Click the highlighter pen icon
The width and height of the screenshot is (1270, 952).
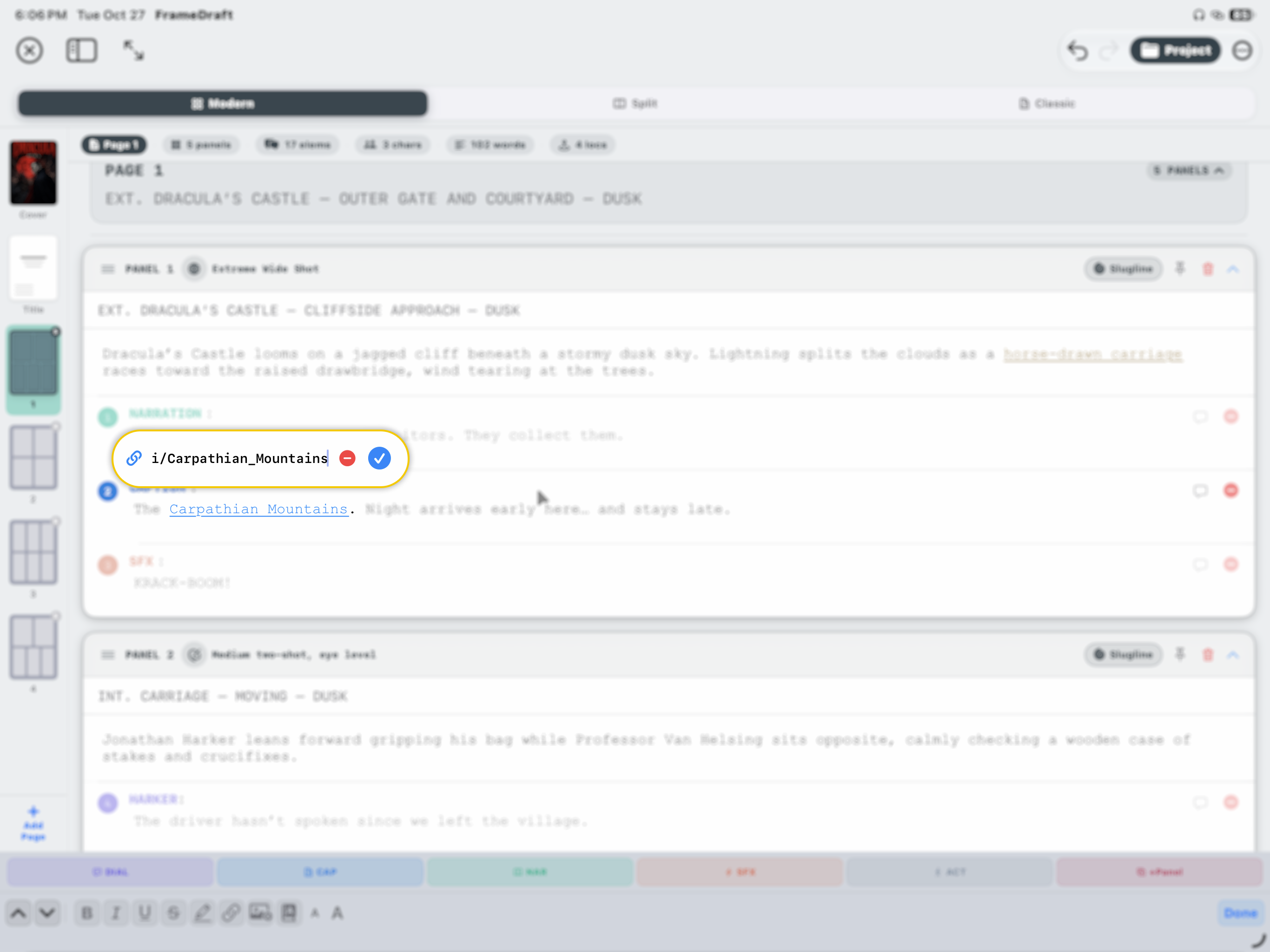202,913
